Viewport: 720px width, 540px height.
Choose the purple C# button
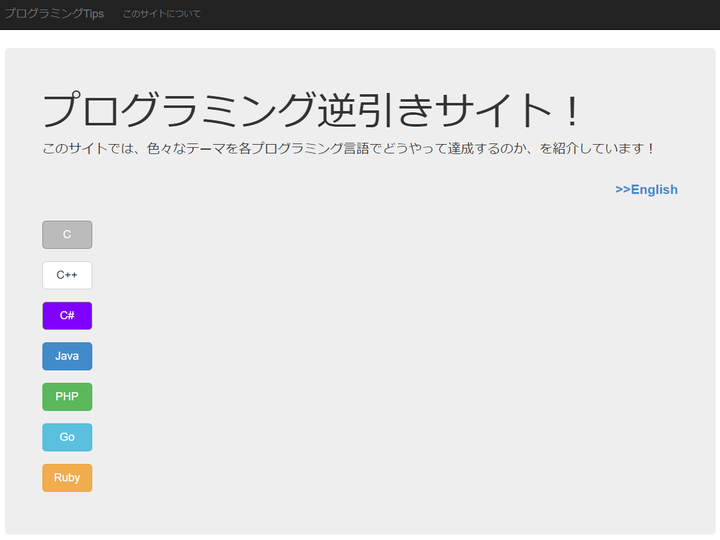click(x=67, y=315)
